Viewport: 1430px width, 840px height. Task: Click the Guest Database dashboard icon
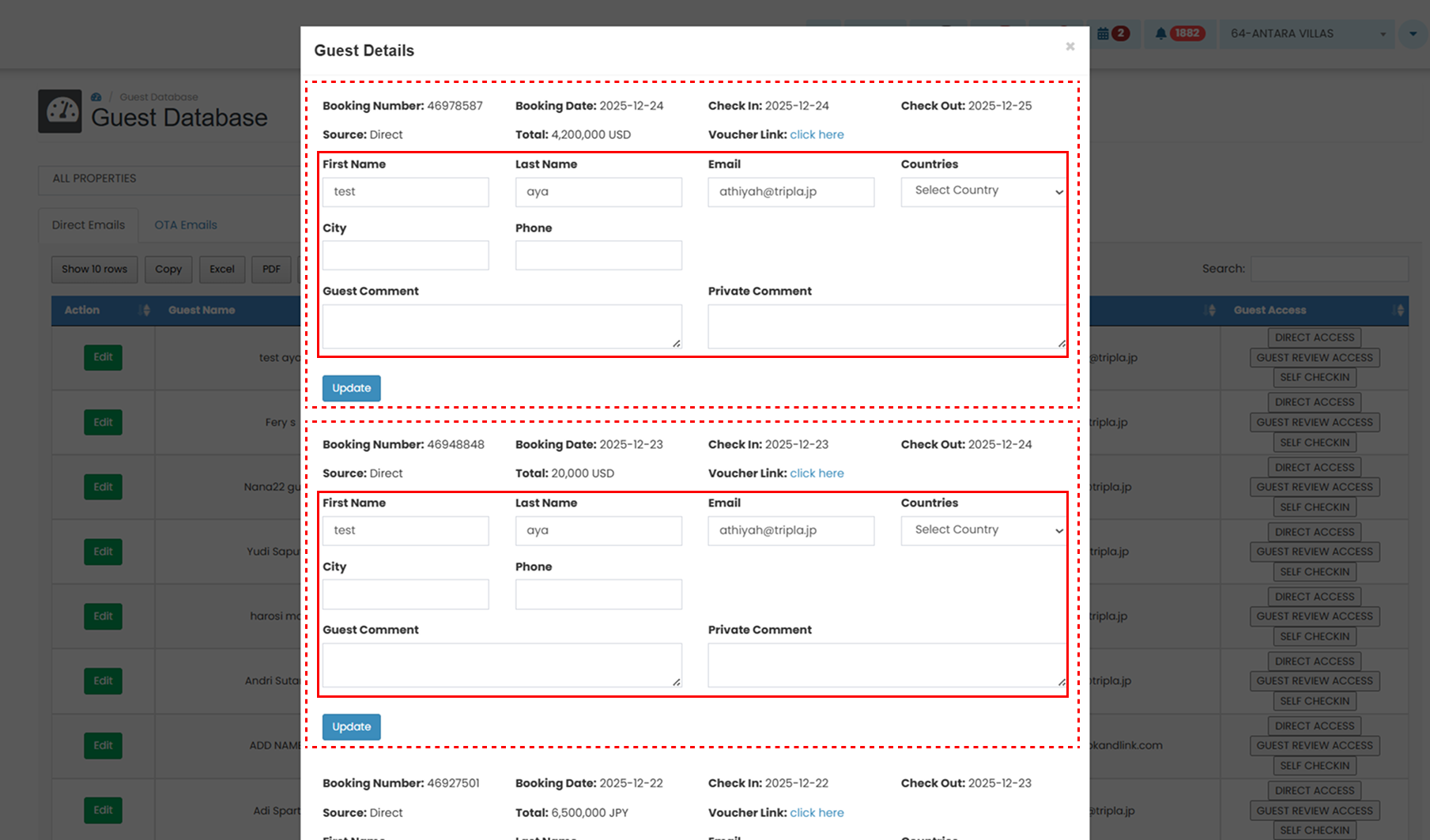point(61,111)
